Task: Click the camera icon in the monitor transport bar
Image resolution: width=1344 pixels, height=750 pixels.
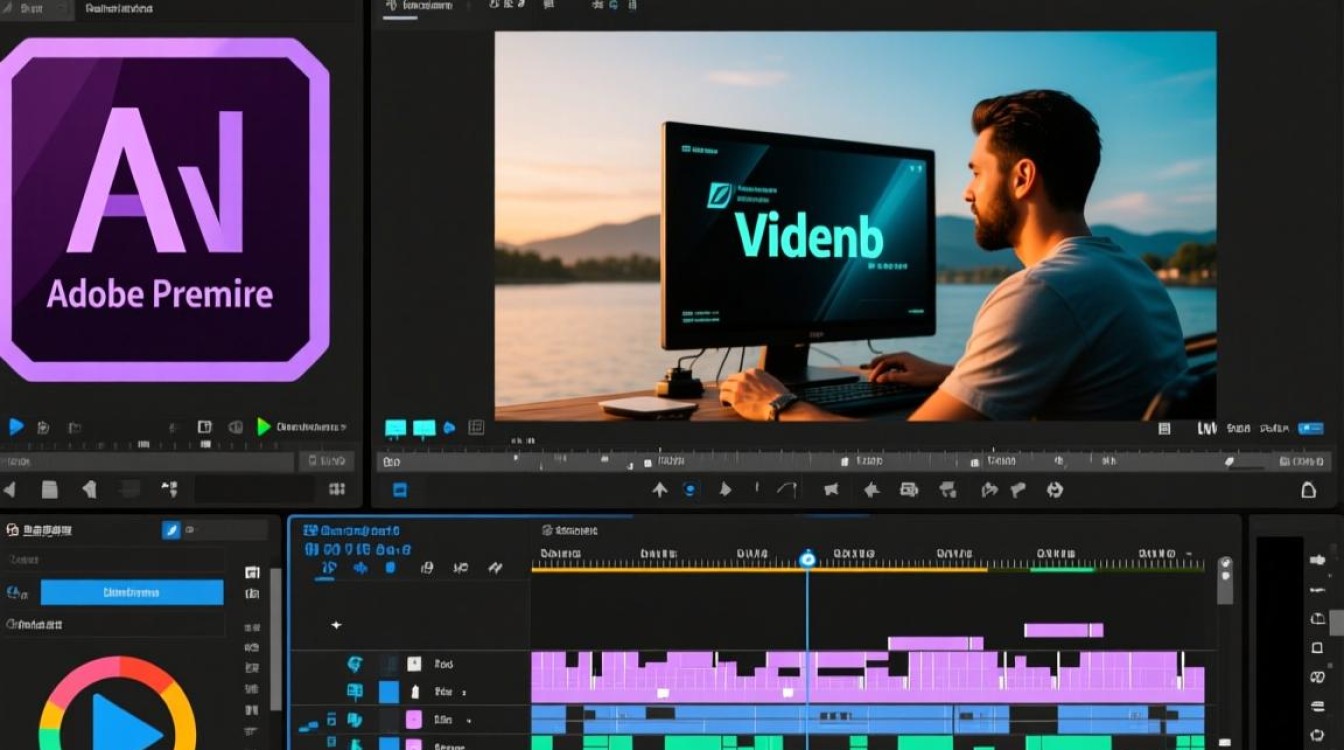Action: [909, 490]
